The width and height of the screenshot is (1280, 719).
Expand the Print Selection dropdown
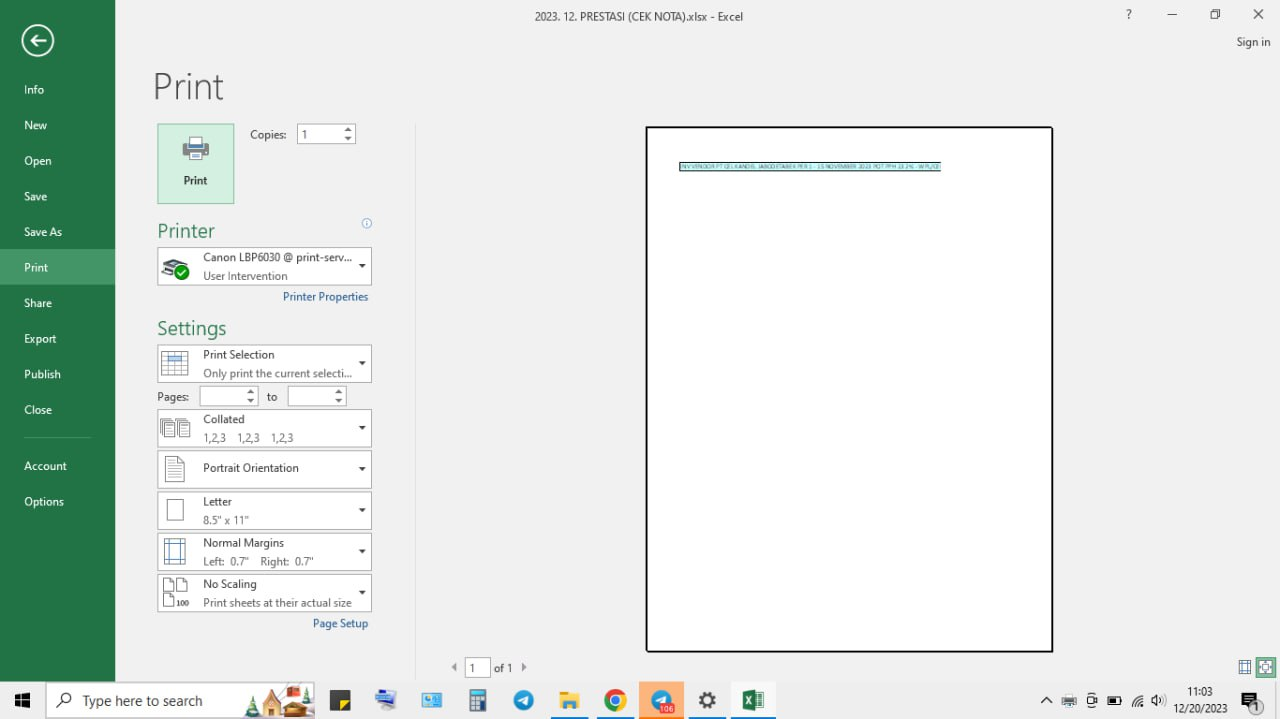(264, 364)
